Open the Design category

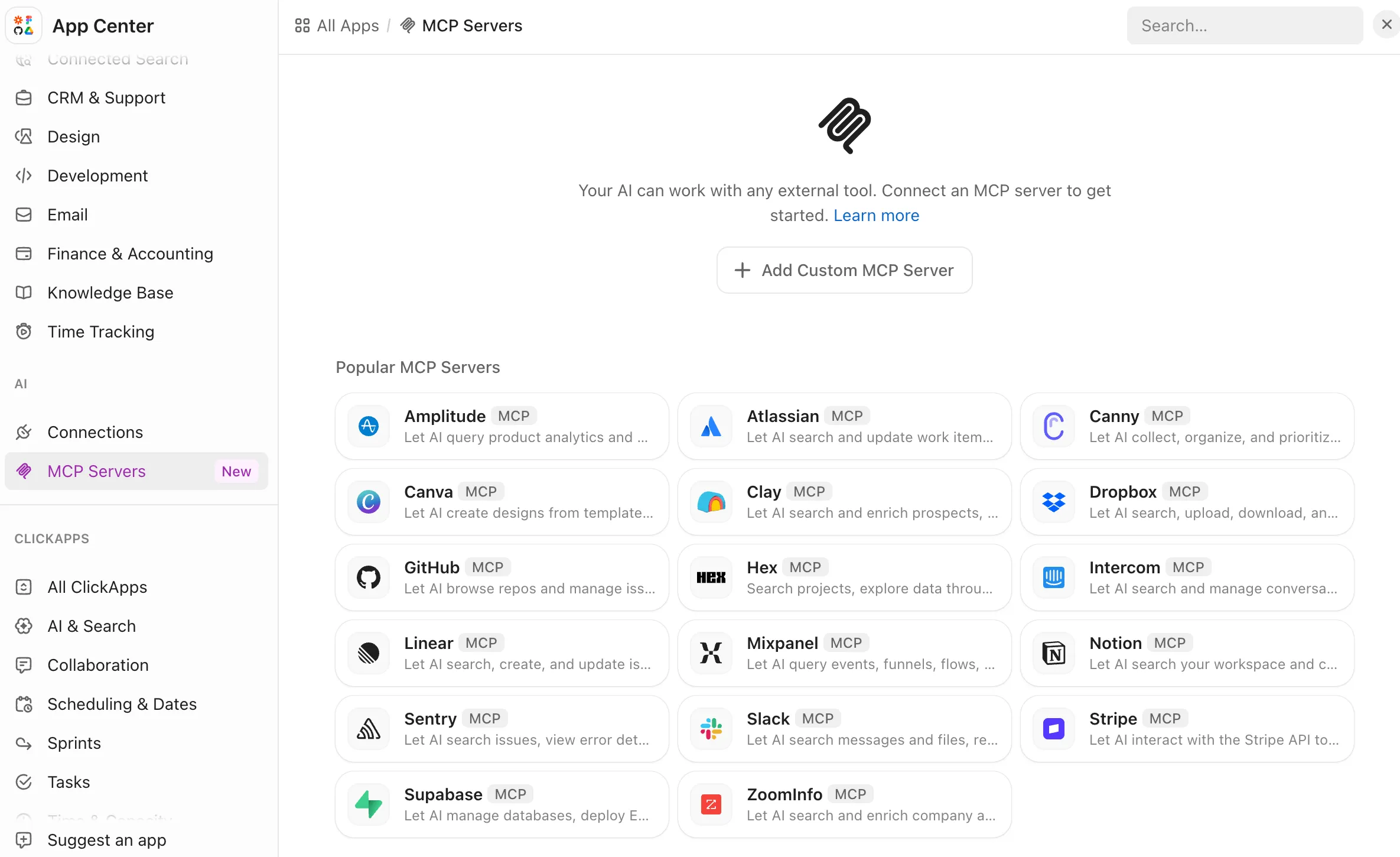136,137
